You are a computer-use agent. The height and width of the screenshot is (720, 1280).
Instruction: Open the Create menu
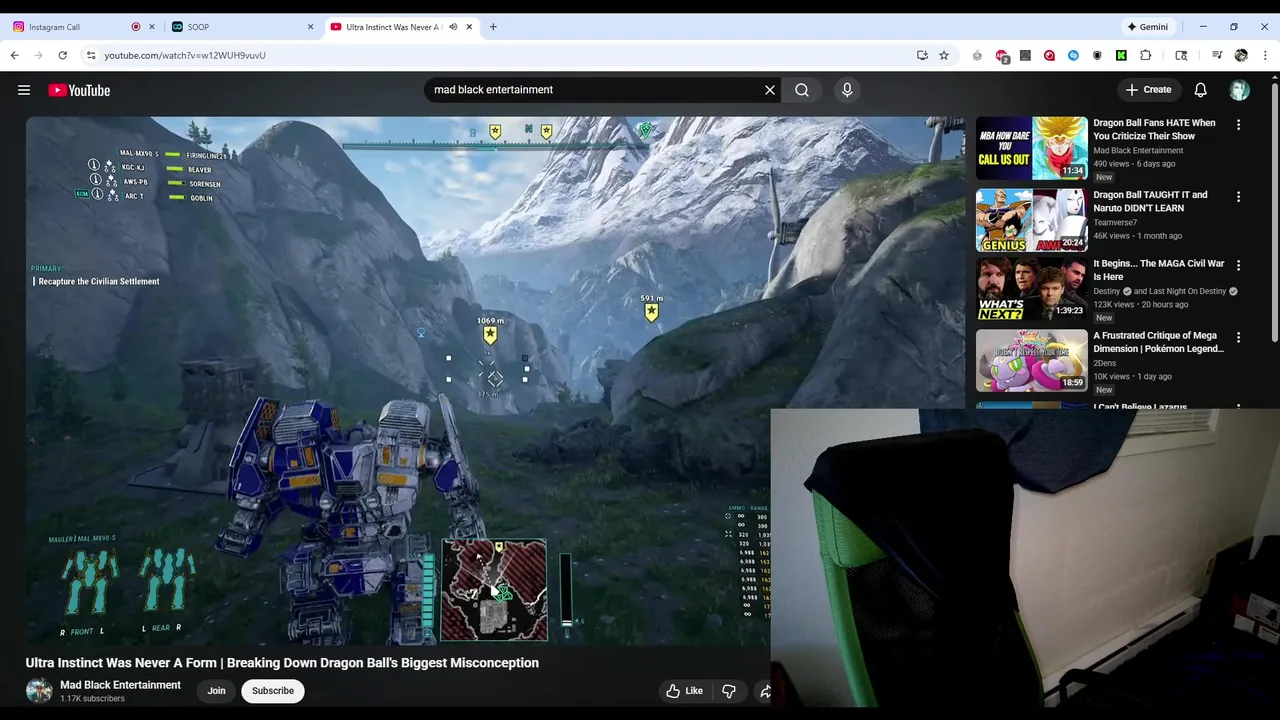(1148, 90)
